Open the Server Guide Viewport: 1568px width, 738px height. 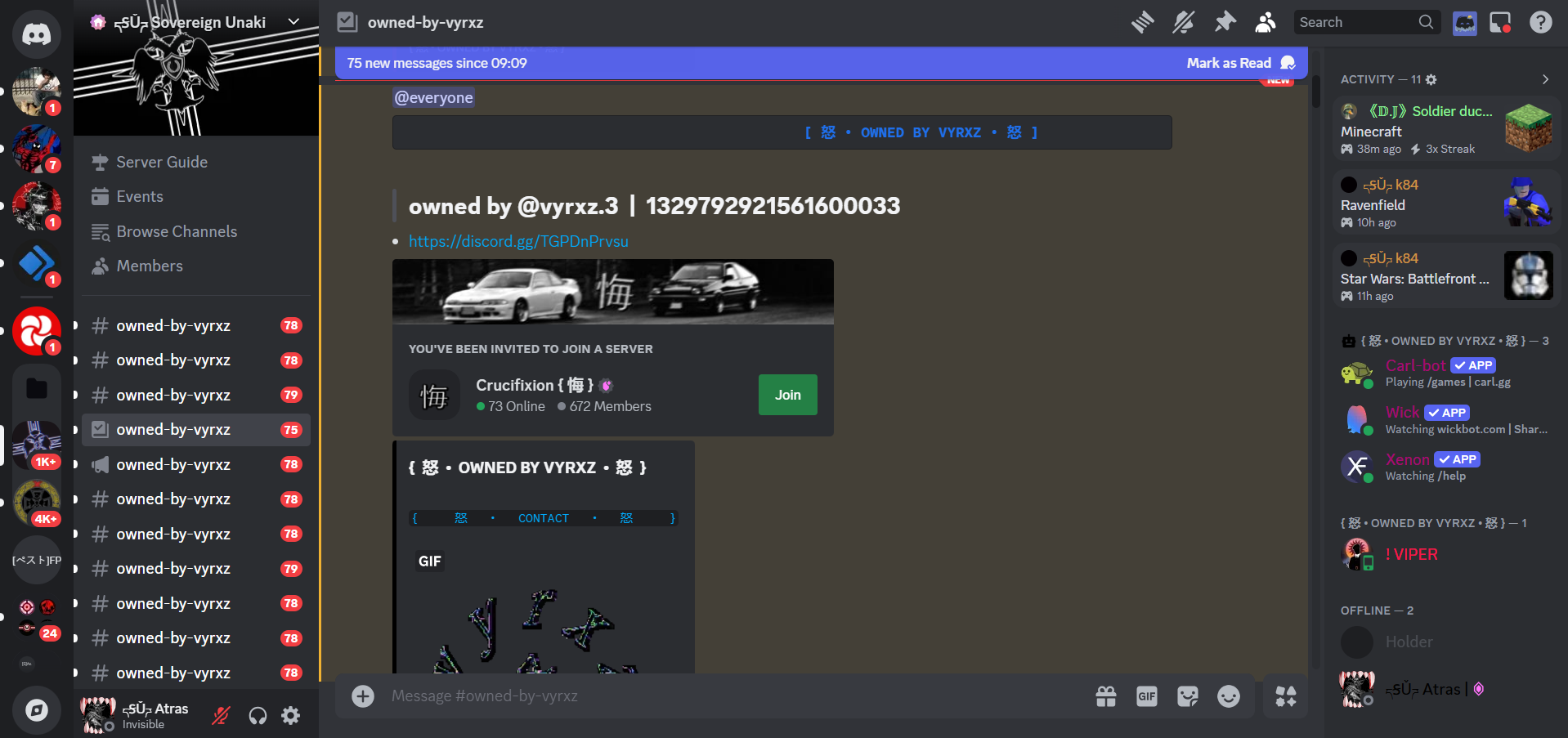[162, 162]
